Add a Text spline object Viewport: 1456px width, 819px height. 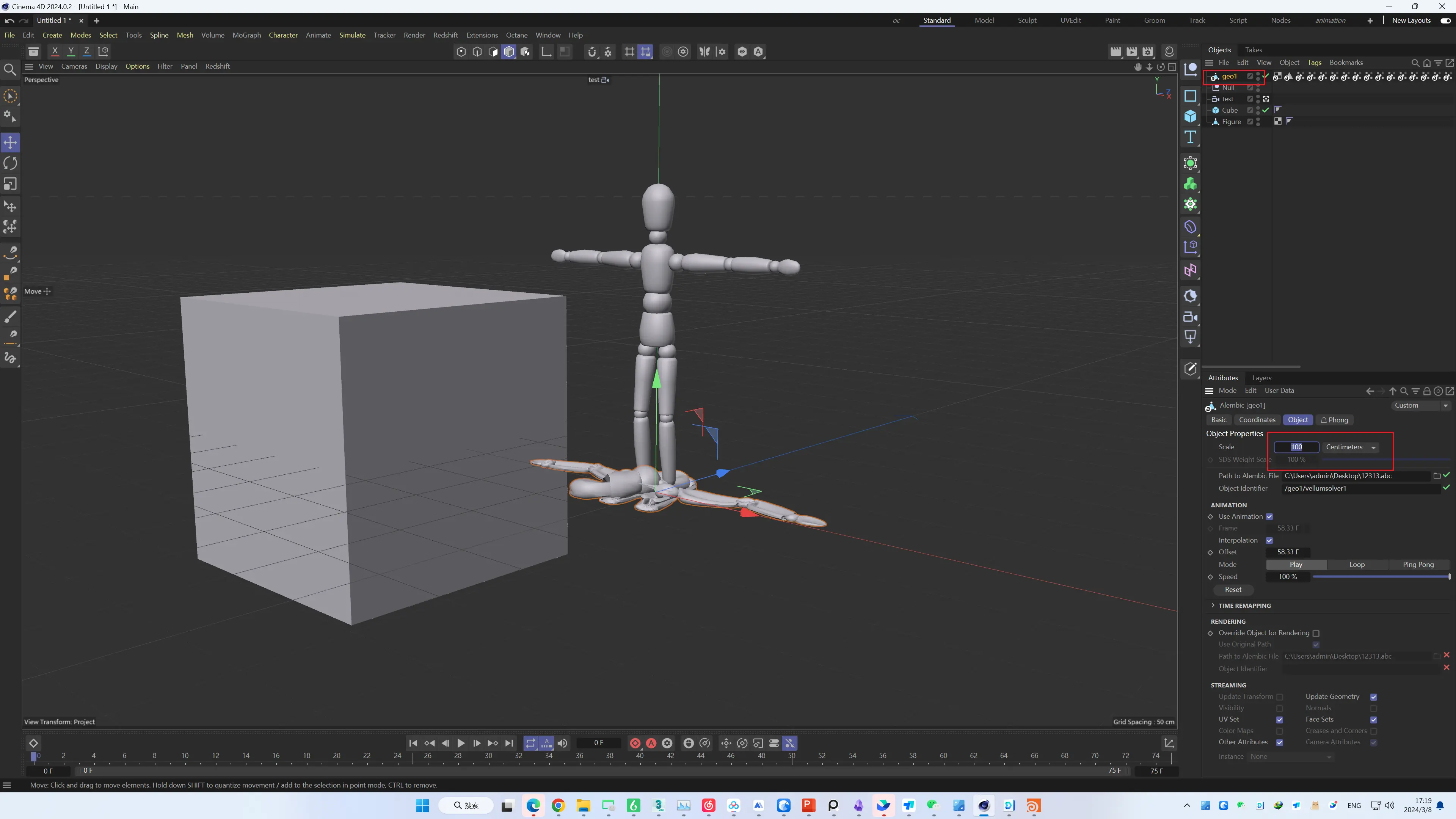click(x=1190, y=137)
